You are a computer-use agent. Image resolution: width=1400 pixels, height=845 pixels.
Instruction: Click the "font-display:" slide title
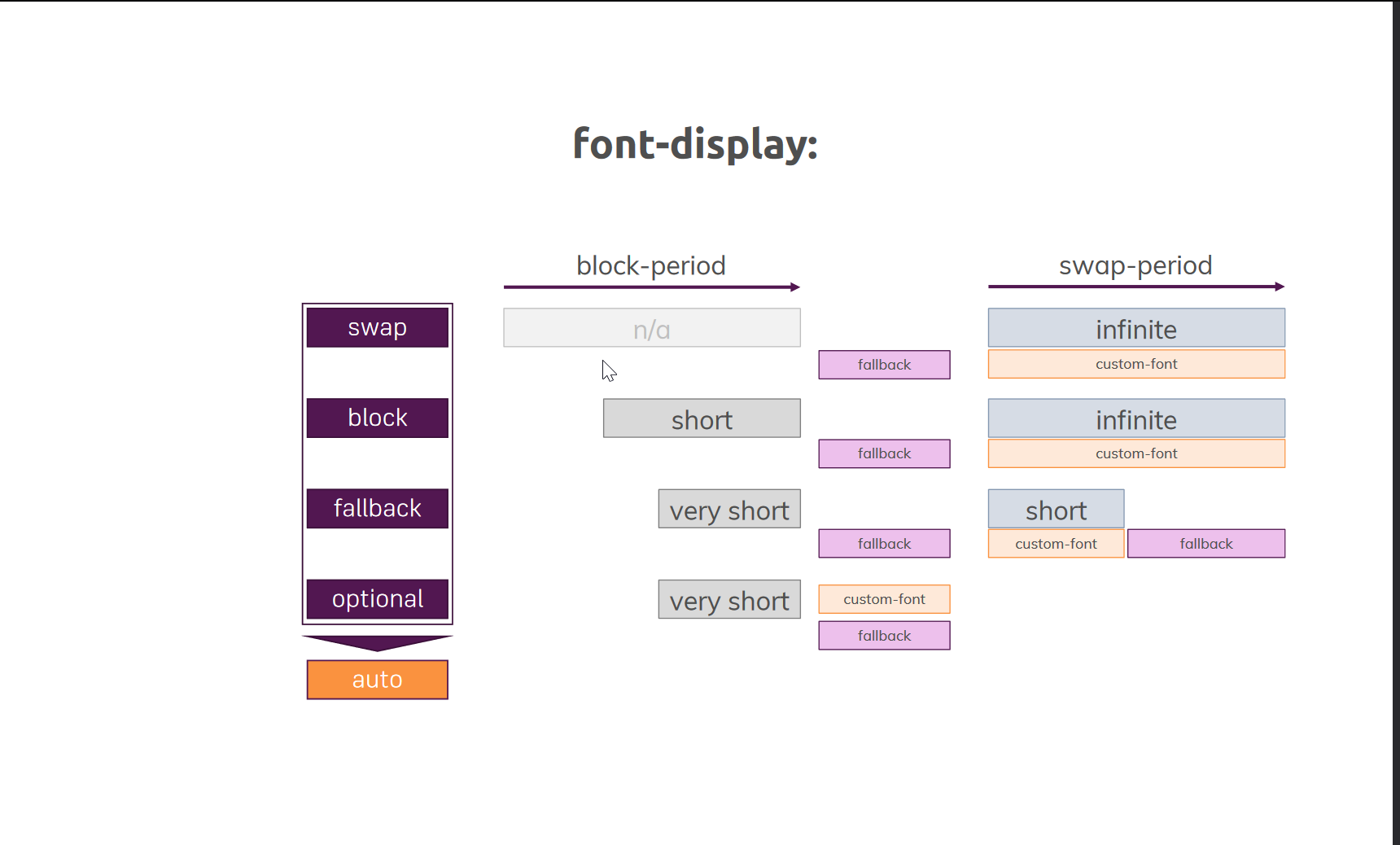tap(695, 144)
